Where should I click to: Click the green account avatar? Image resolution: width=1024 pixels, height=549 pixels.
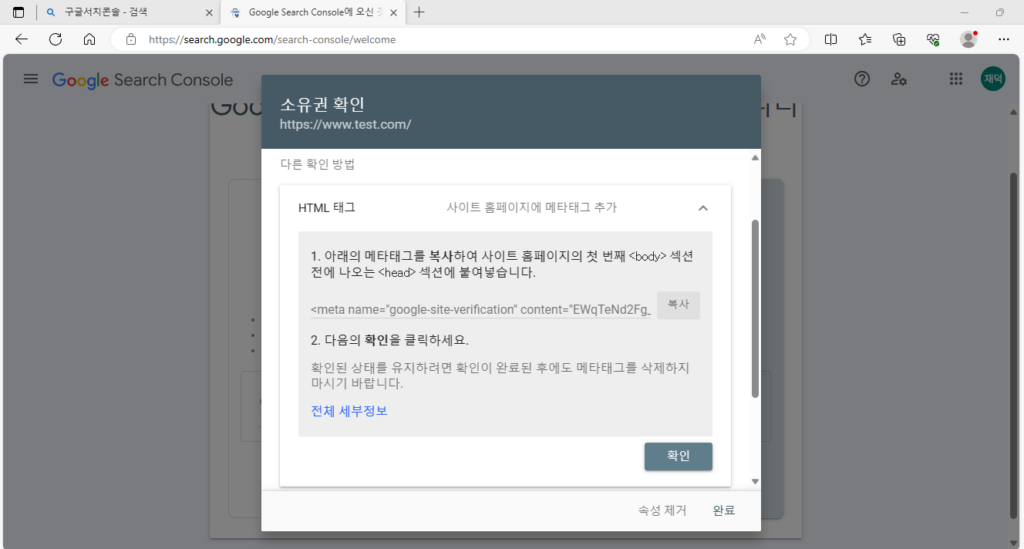pos(993,79)
